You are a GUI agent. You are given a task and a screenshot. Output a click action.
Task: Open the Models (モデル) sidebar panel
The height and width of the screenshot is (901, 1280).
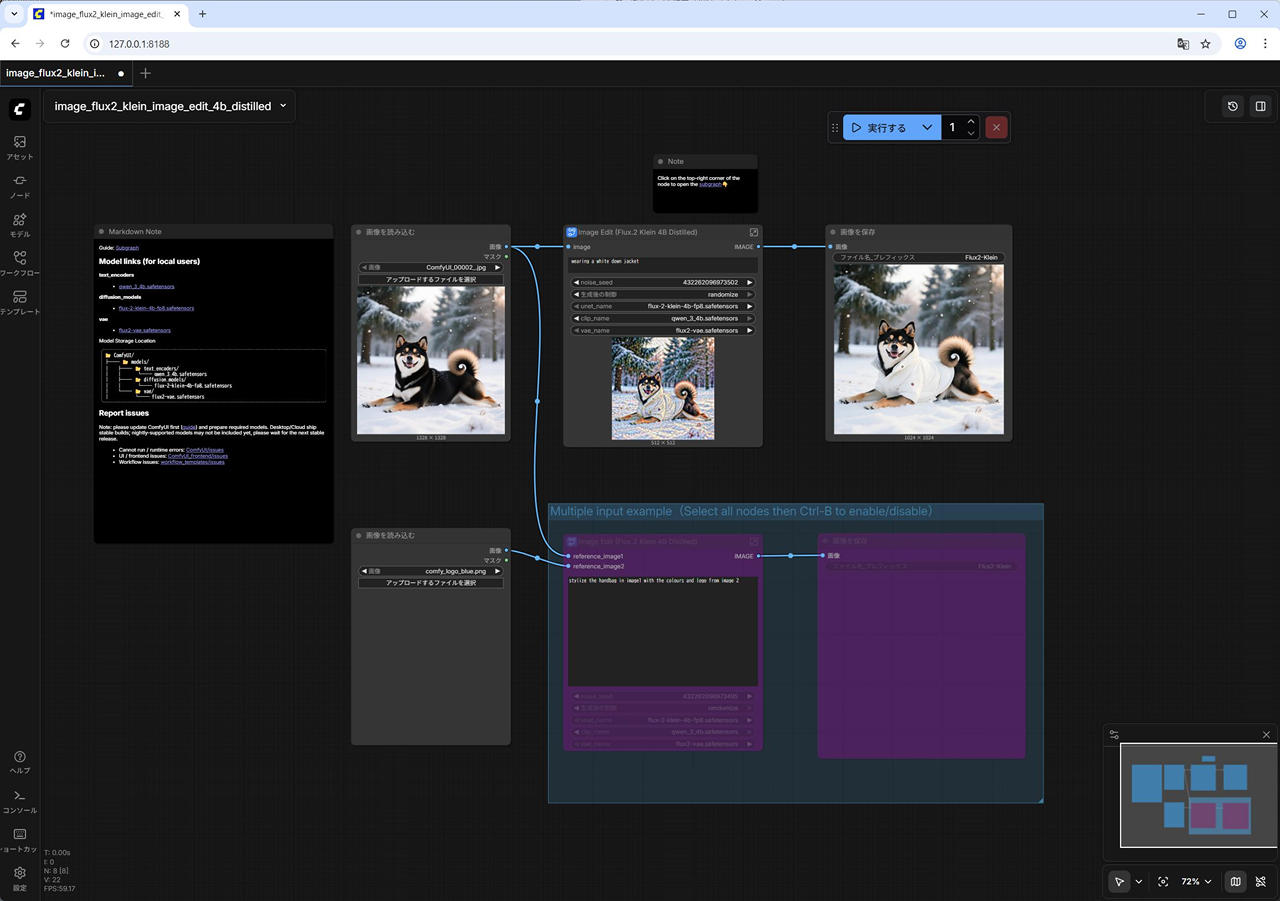coord(19,225)
